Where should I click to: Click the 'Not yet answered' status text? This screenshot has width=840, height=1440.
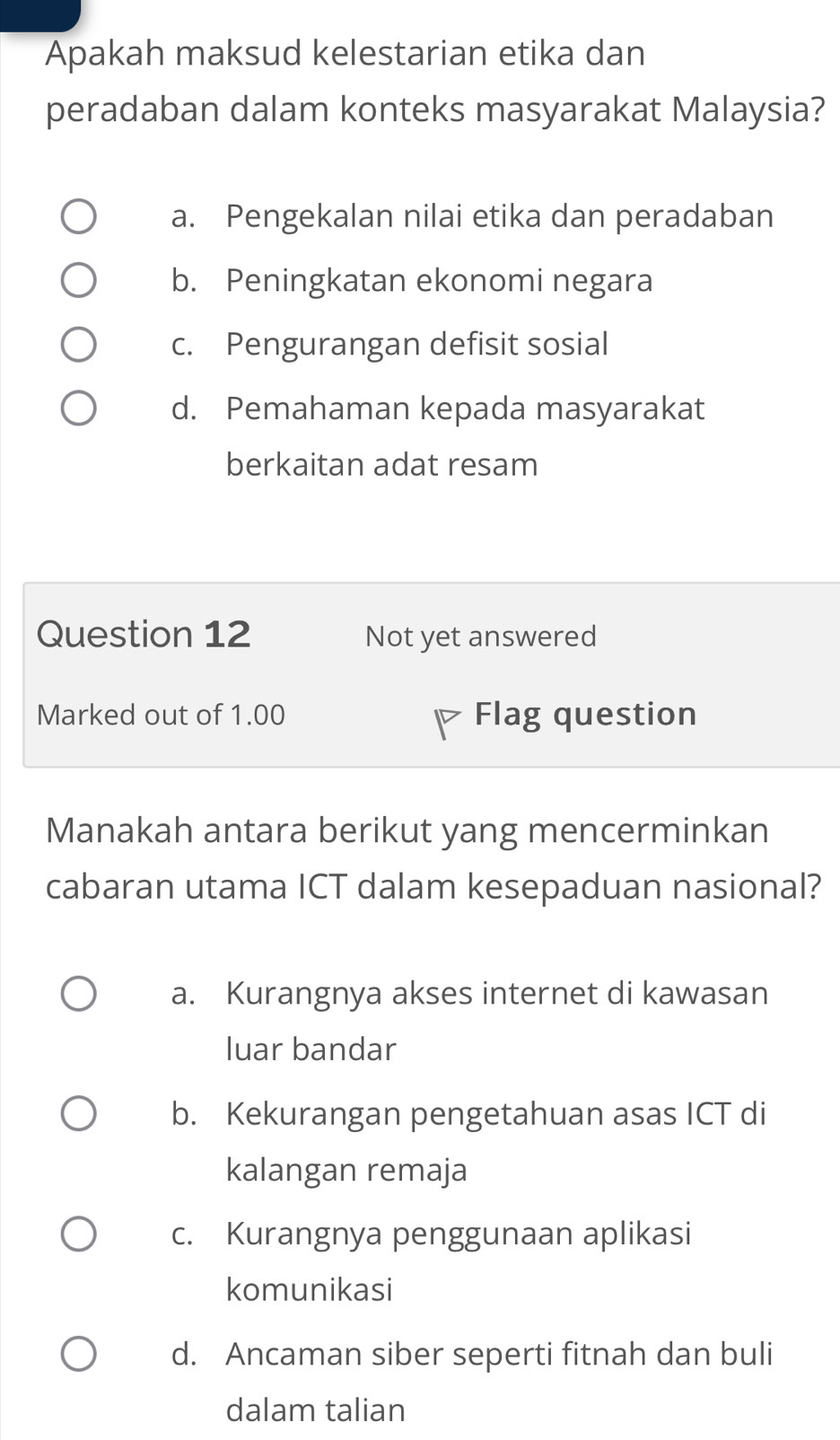pos(481,637)
